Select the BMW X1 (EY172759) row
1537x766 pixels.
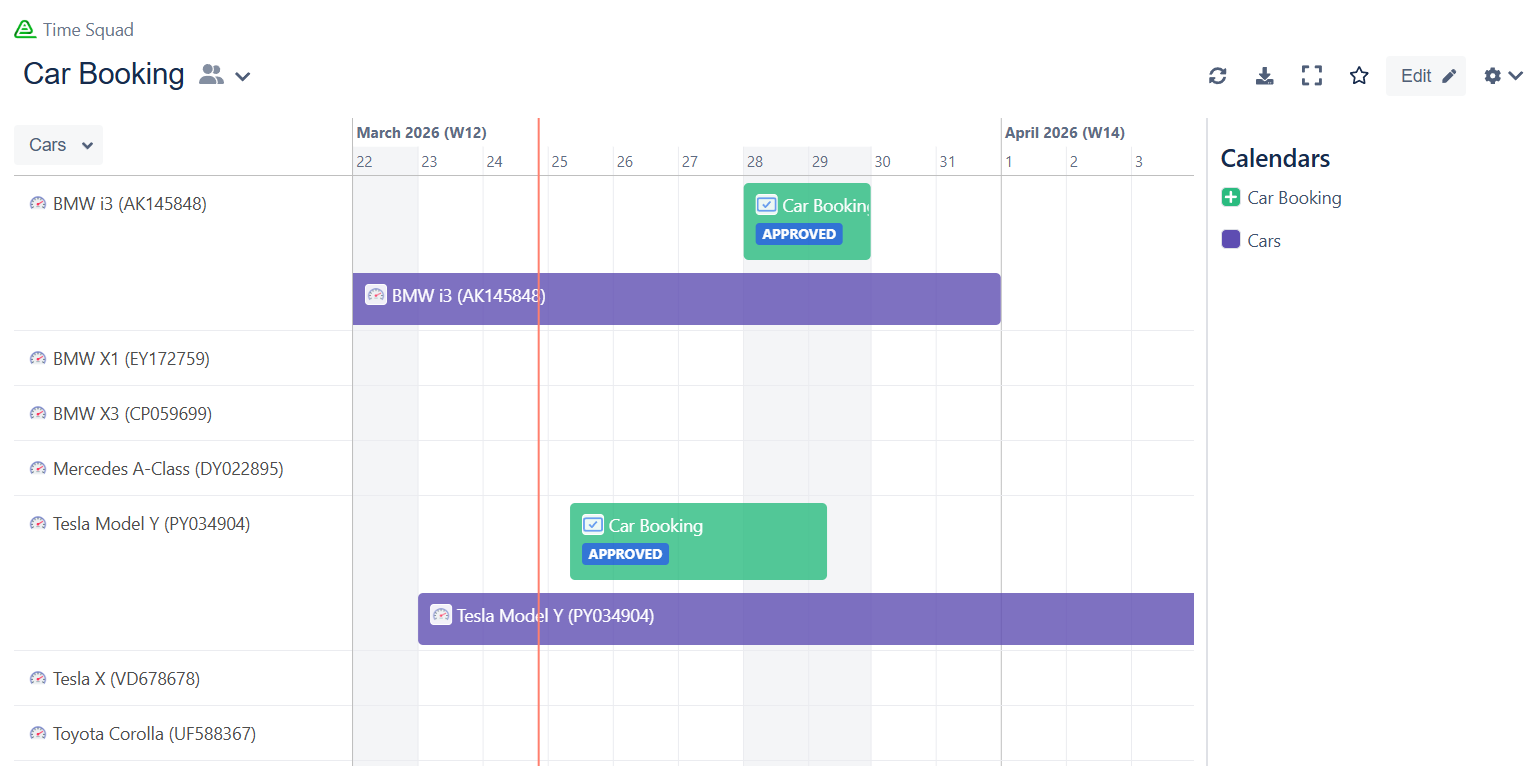(131, 359)
